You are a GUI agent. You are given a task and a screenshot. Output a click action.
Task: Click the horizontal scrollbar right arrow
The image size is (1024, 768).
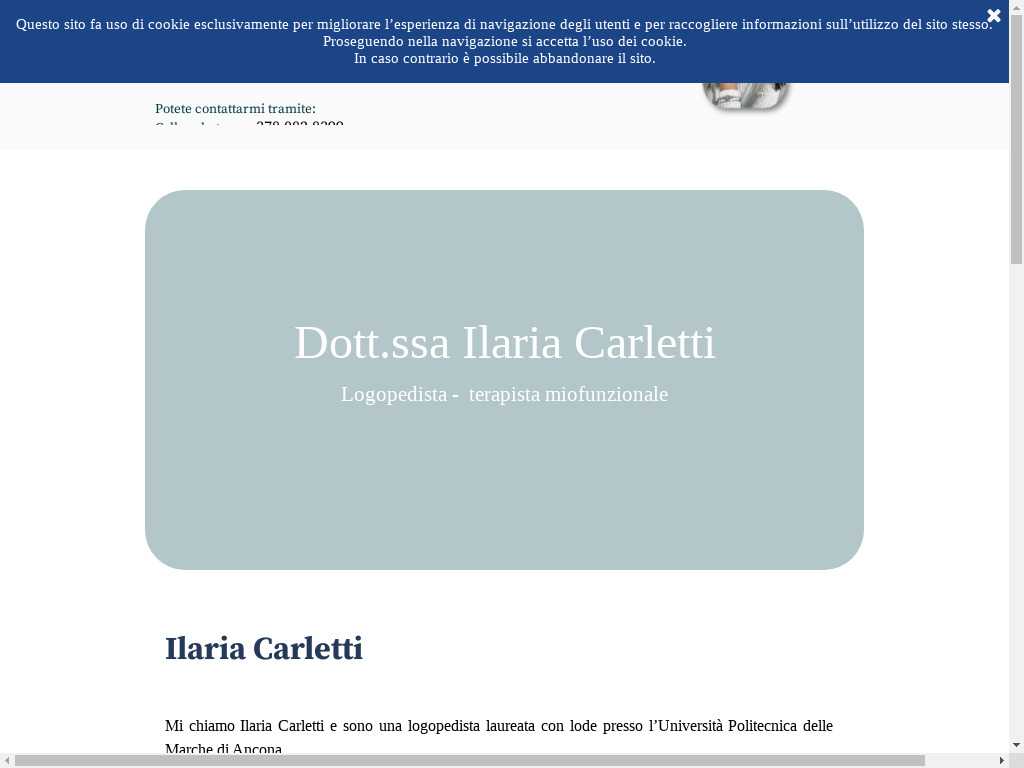[x=1002, y=761]
